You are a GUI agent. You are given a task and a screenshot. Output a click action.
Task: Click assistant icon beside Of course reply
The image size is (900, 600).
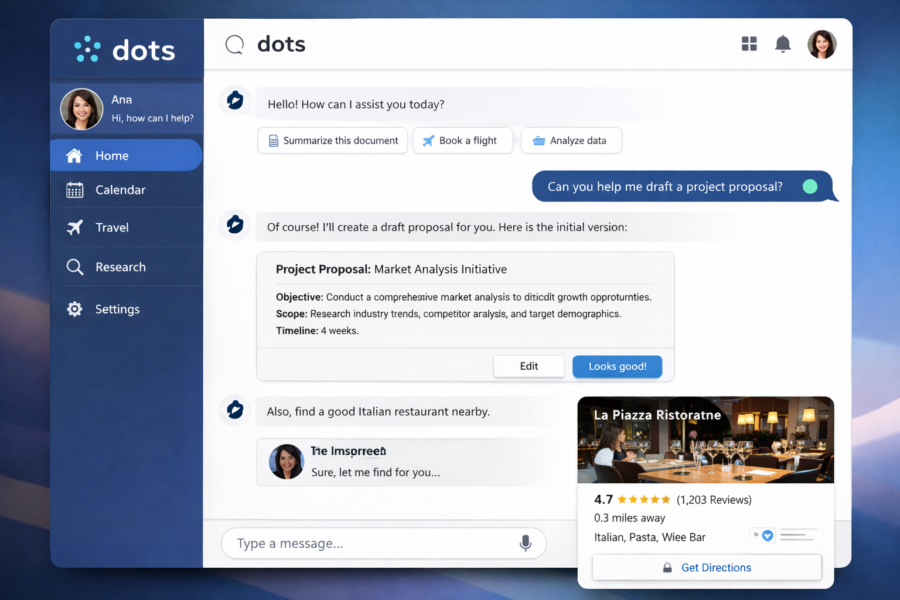coord(235,224)
